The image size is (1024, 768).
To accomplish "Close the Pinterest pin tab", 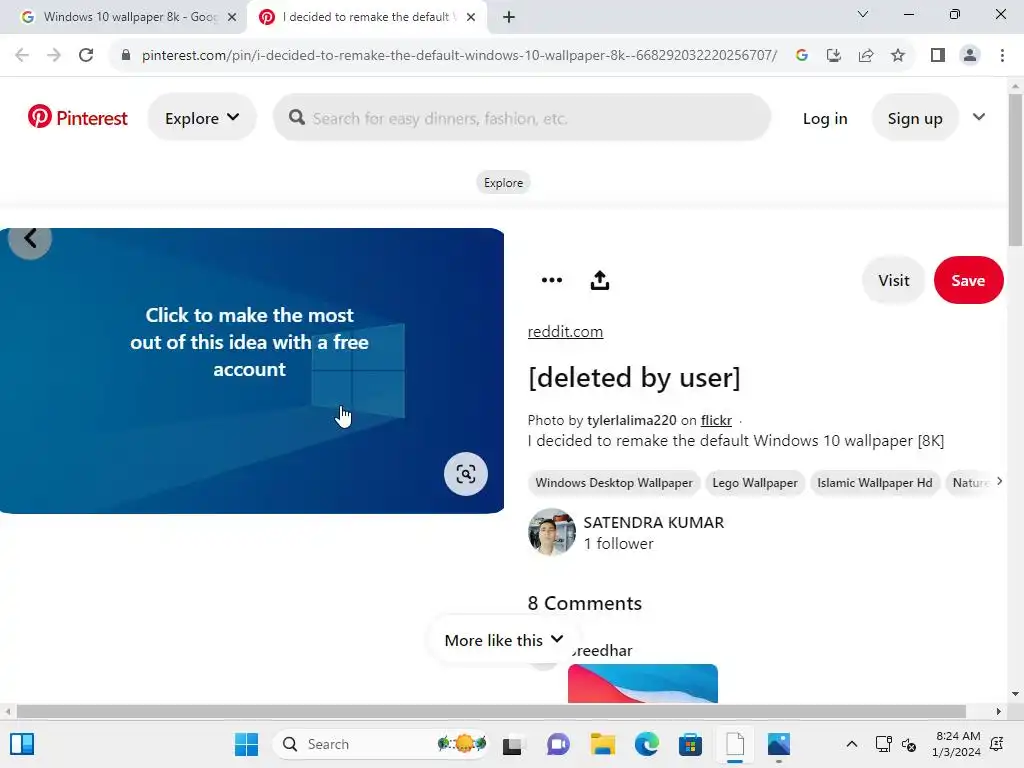I will point(471,17).
